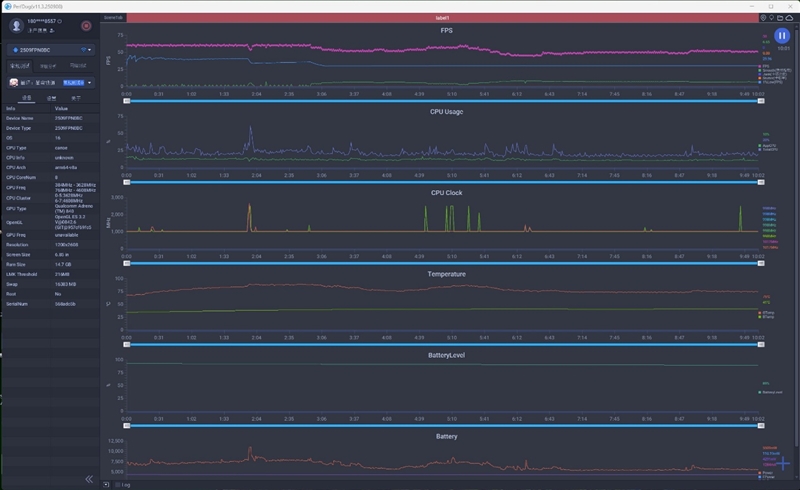Click left handle of CPU Usage slider

click(126, 182)
